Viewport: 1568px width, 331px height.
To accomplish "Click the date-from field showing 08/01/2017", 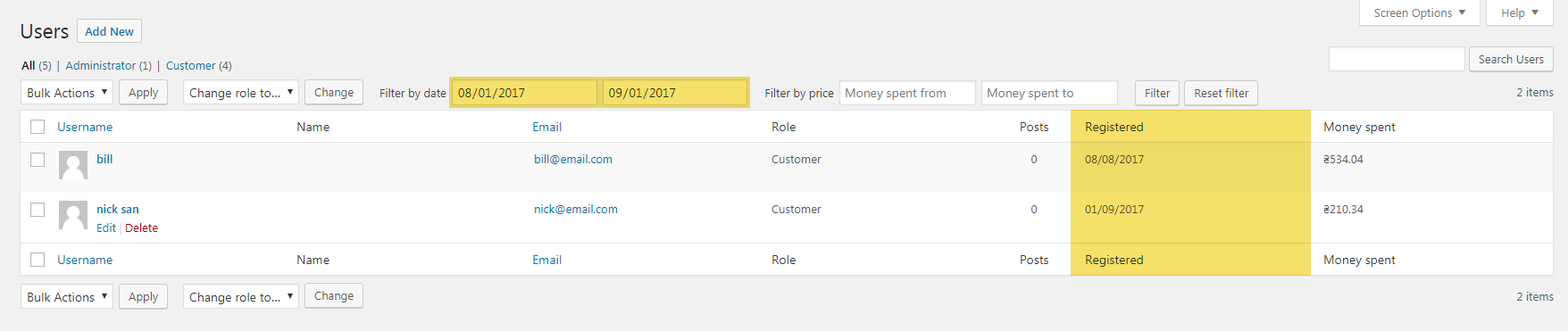I will pyautogui.click(x=524, y=93).
